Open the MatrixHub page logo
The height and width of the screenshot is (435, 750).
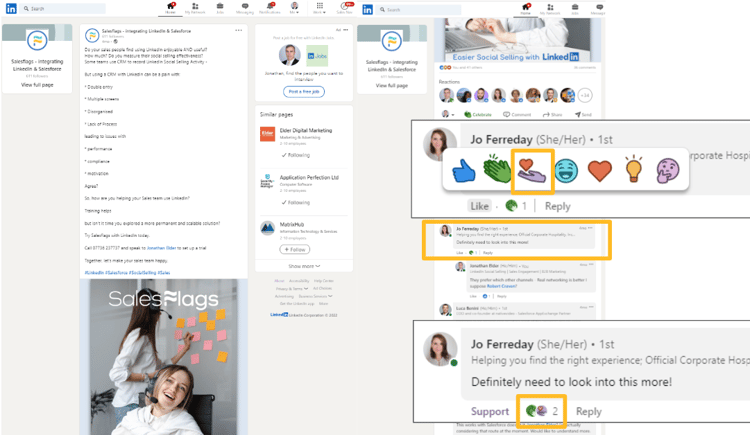(267, 228)
